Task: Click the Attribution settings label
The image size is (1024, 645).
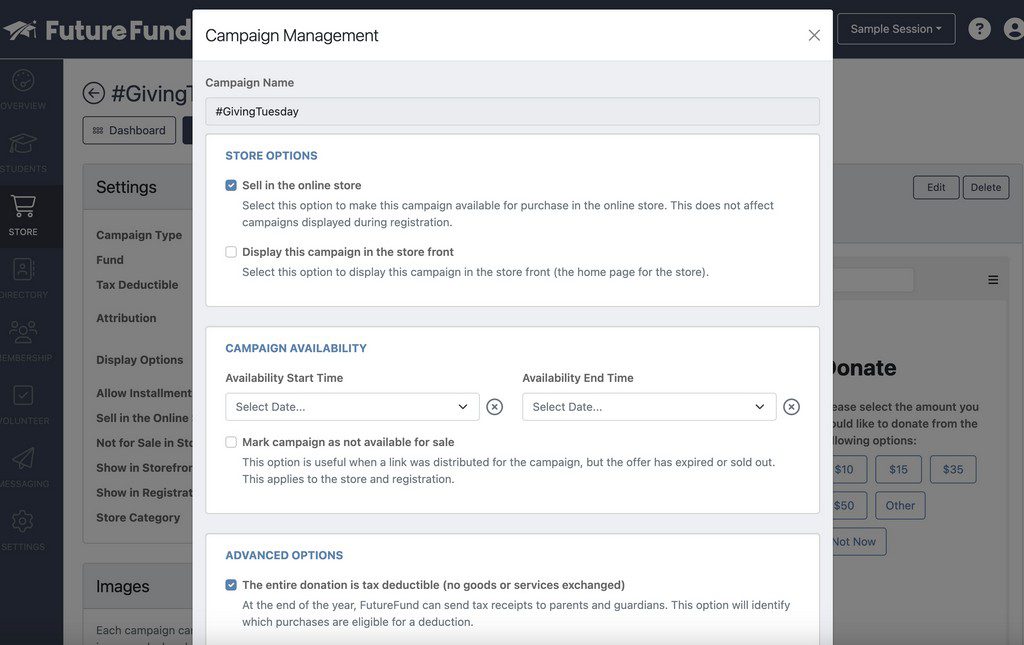Action: 126,318
